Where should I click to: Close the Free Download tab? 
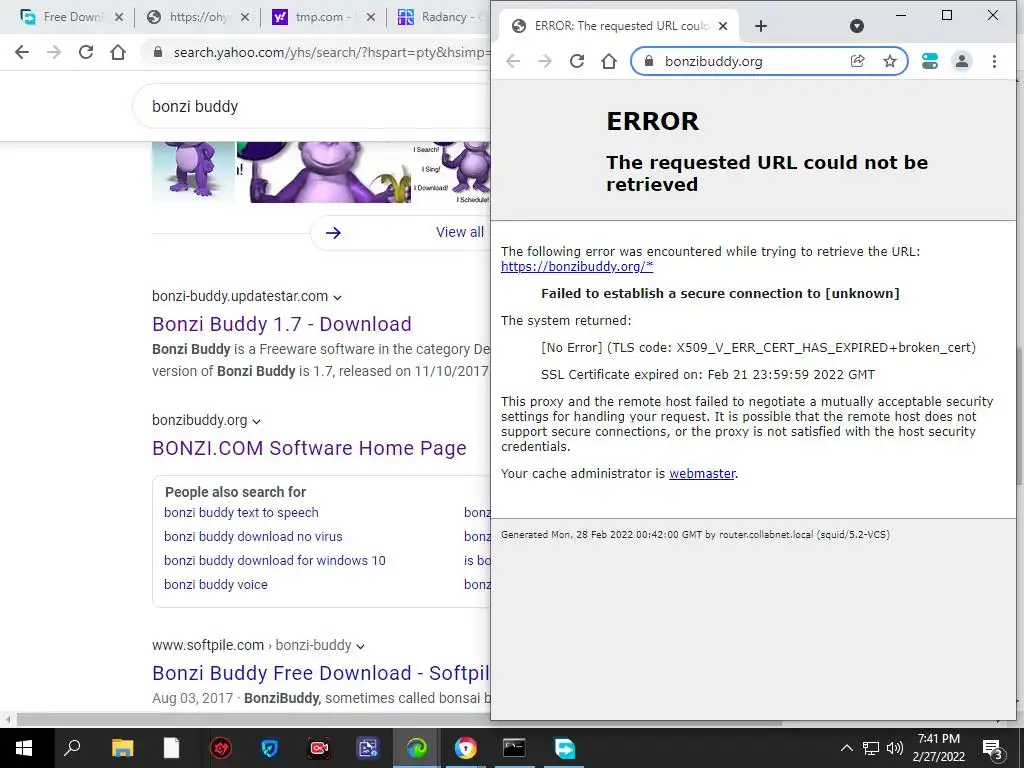pyautogui.click(x=119, y=18)
